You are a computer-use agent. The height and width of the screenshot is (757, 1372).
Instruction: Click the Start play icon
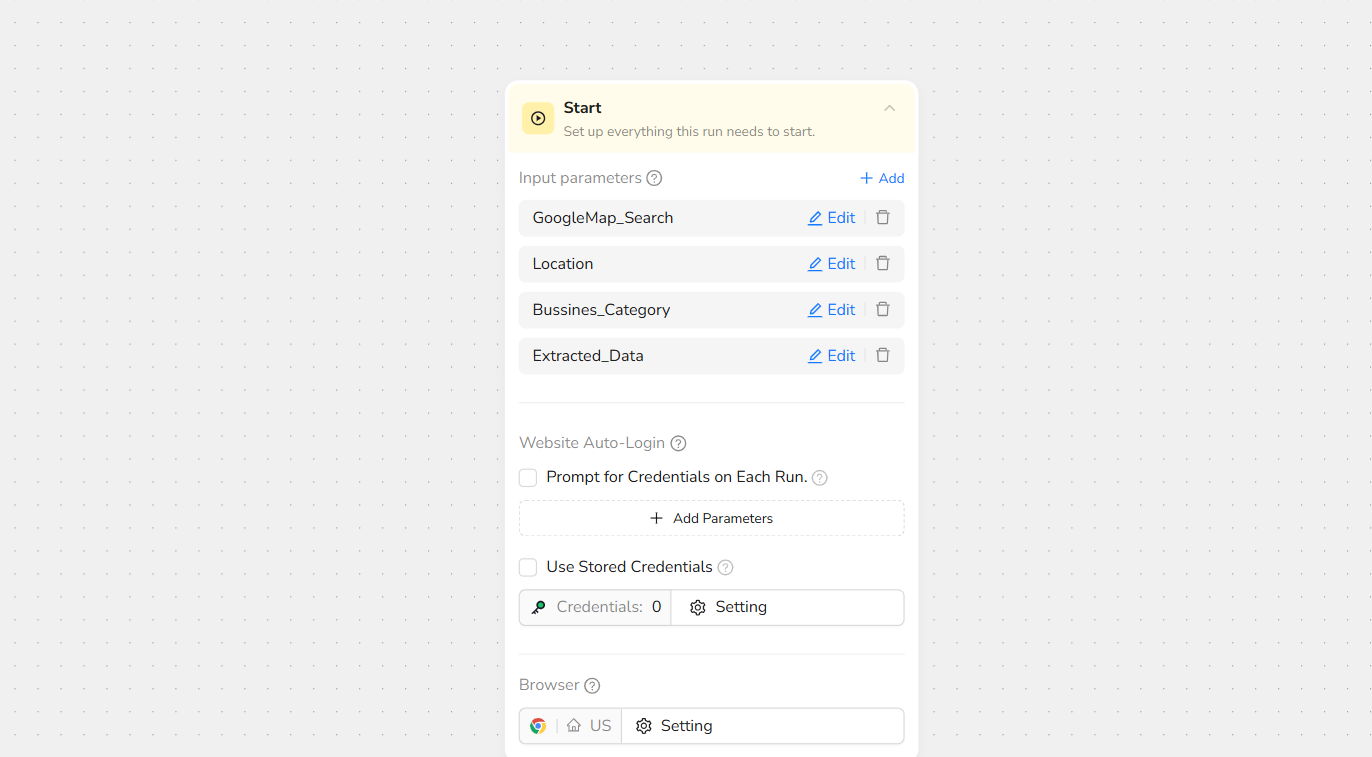[x=538, y=118]
